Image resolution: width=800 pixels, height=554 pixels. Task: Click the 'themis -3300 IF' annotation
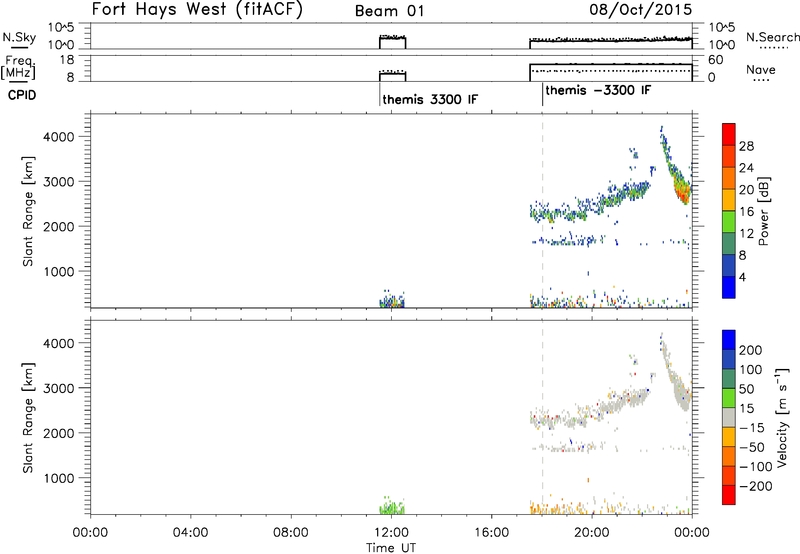coord(598,90)
